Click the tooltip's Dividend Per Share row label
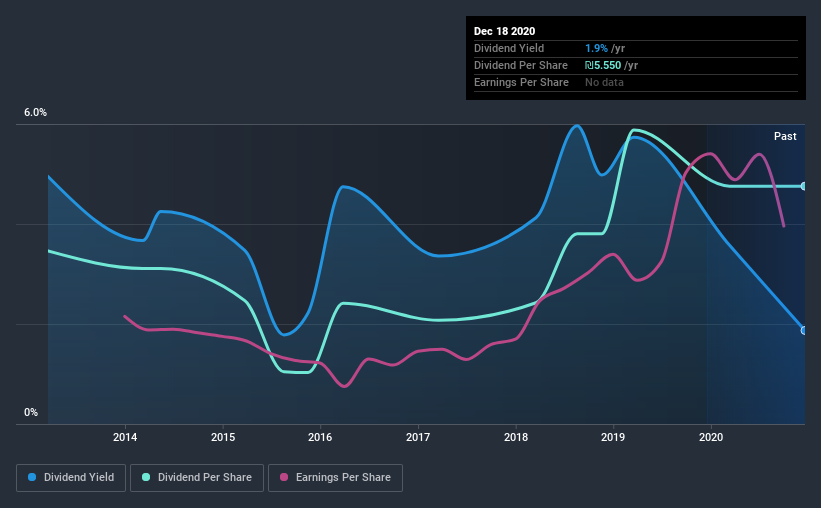The height and width of the screenshot is (508, 821). [520, 65]
